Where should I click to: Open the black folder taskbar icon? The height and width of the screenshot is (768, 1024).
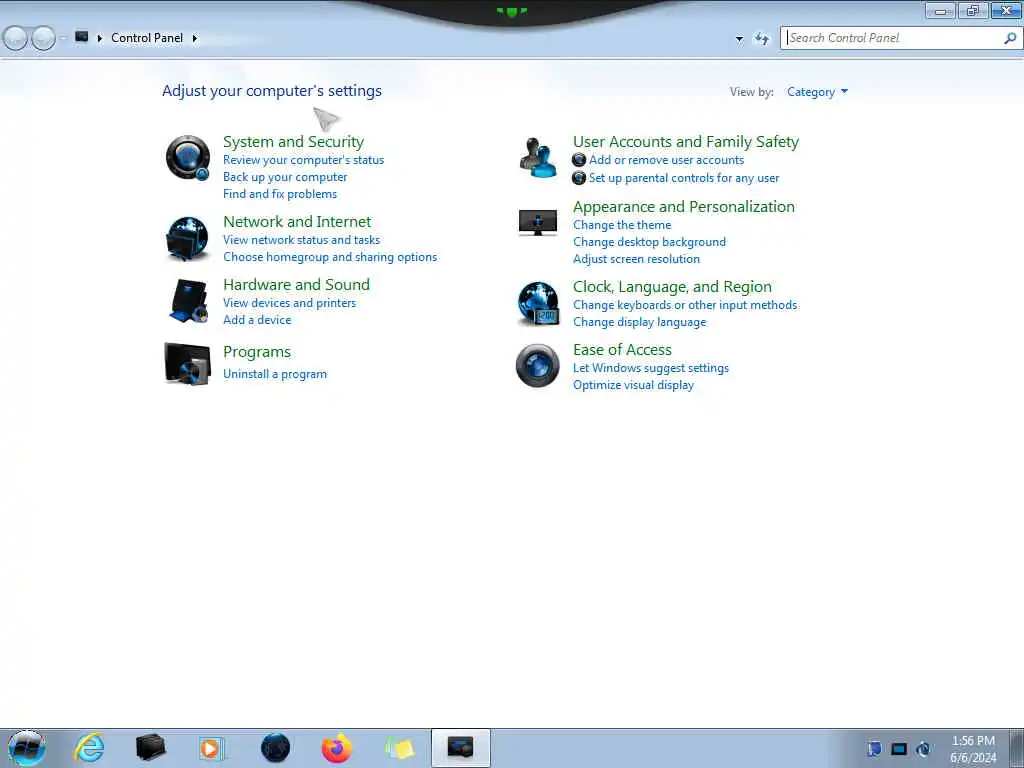point(151,748)
